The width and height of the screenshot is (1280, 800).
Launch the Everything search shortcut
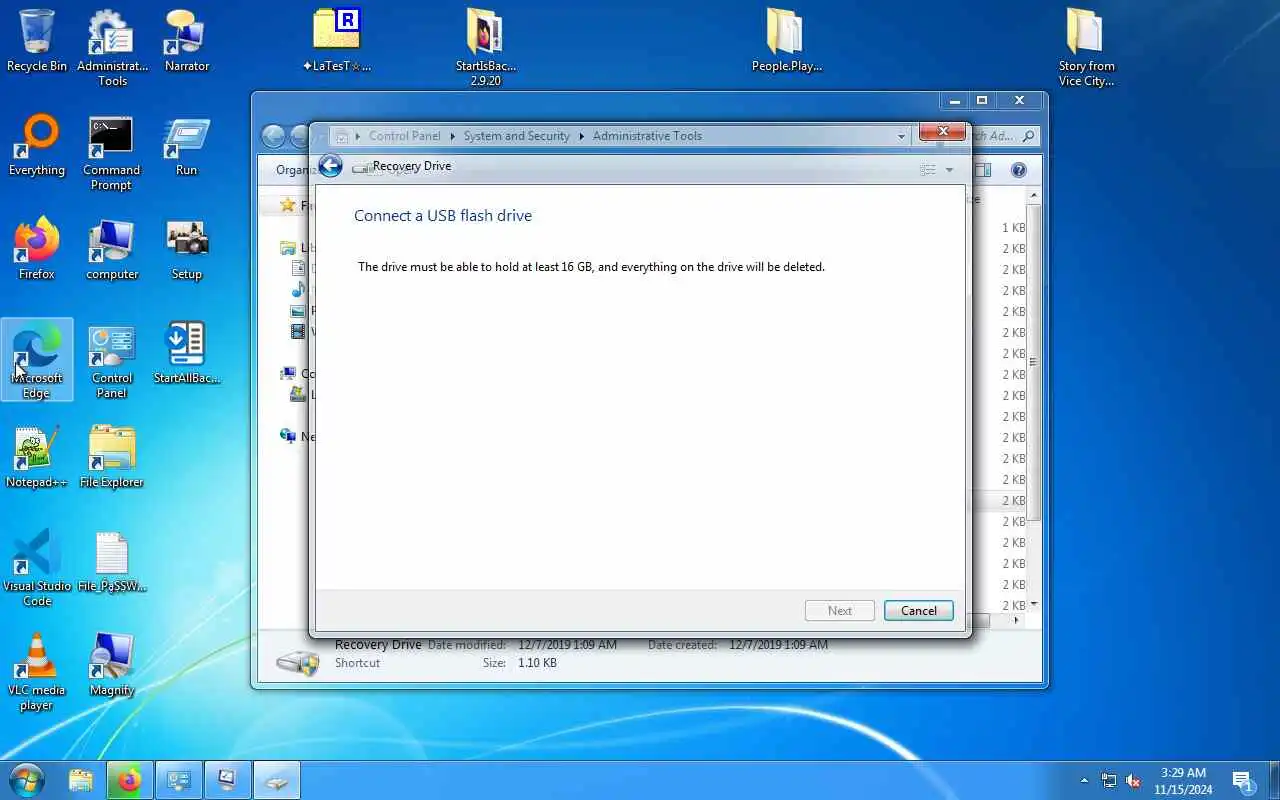point(37,146)
